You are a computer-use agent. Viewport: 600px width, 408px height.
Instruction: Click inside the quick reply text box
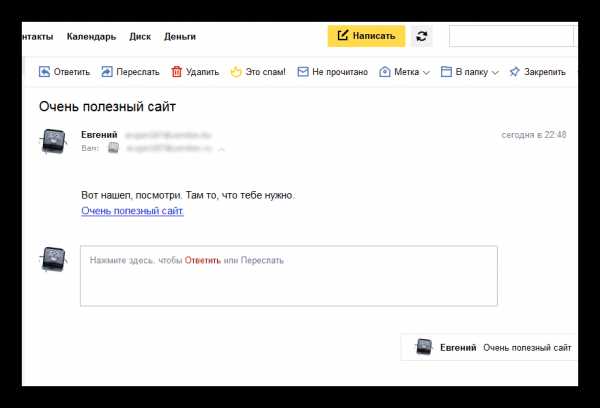coord(289,276)
